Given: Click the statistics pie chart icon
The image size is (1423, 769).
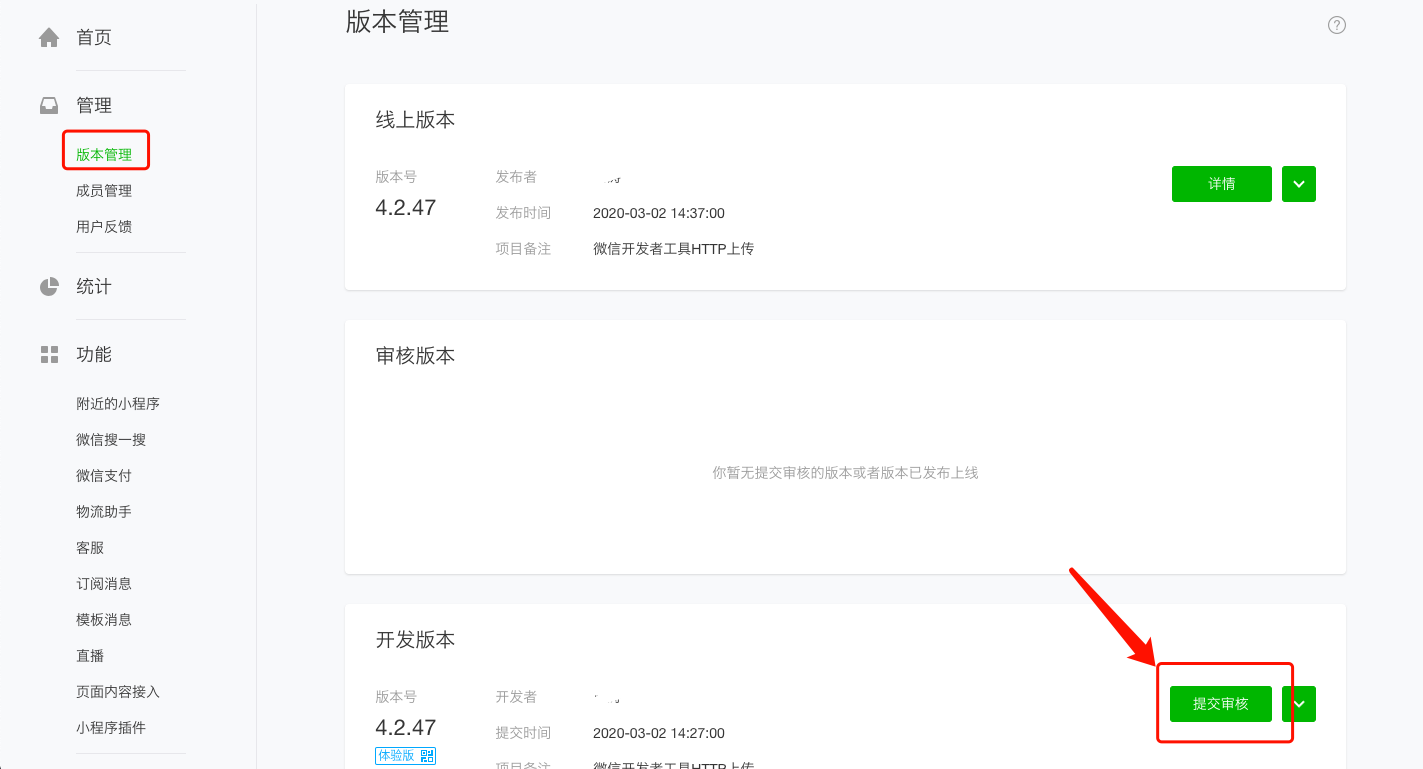Looking at the screenshot, I should [49, 287].
